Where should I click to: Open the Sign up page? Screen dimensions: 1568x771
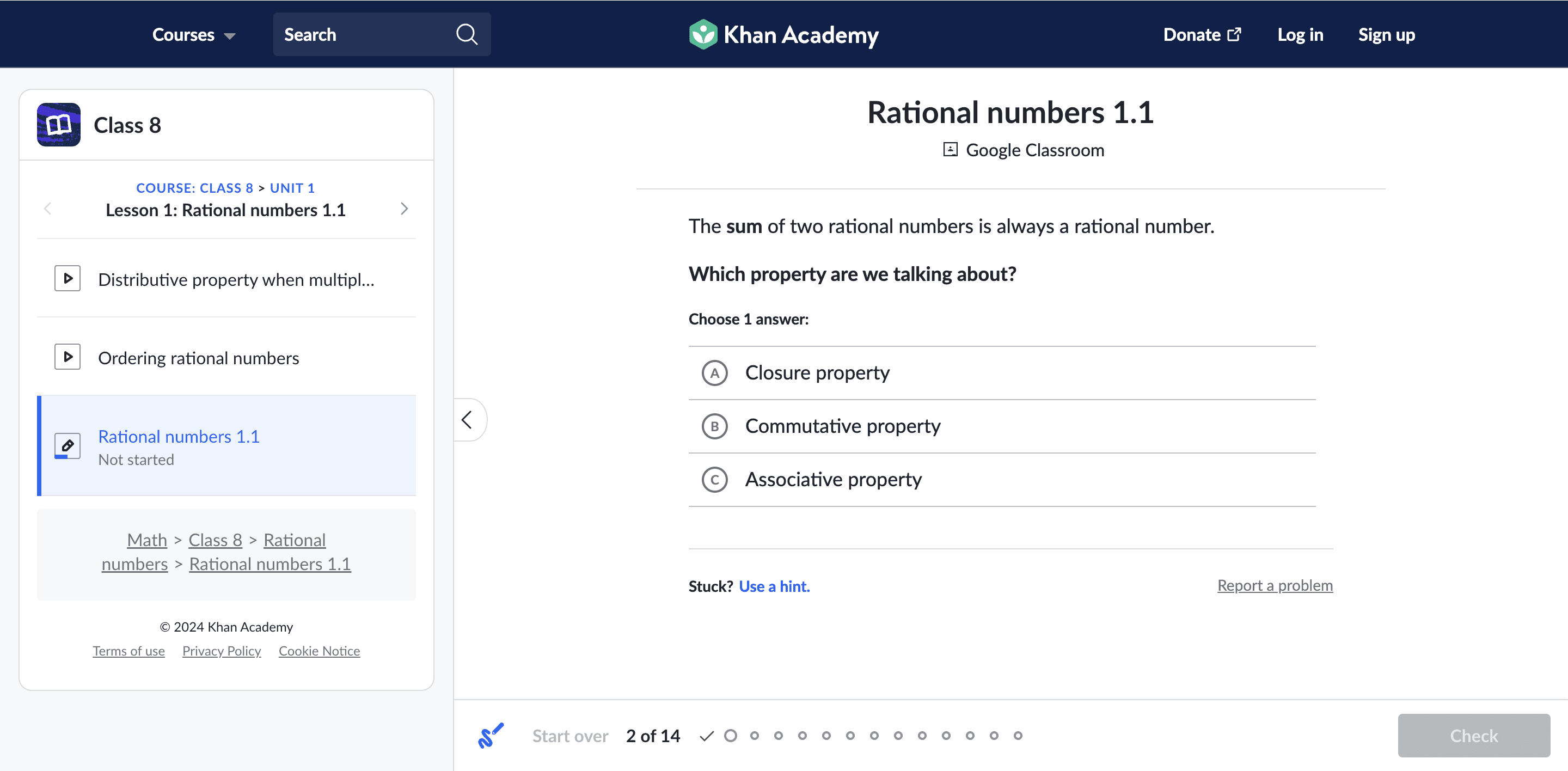coord(1387,35)
